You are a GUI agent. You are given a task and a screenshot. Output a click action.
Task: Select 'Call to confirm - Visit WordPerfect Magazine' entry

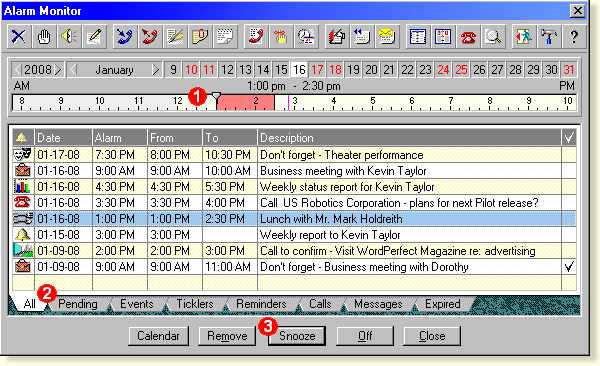click(294, 250)
